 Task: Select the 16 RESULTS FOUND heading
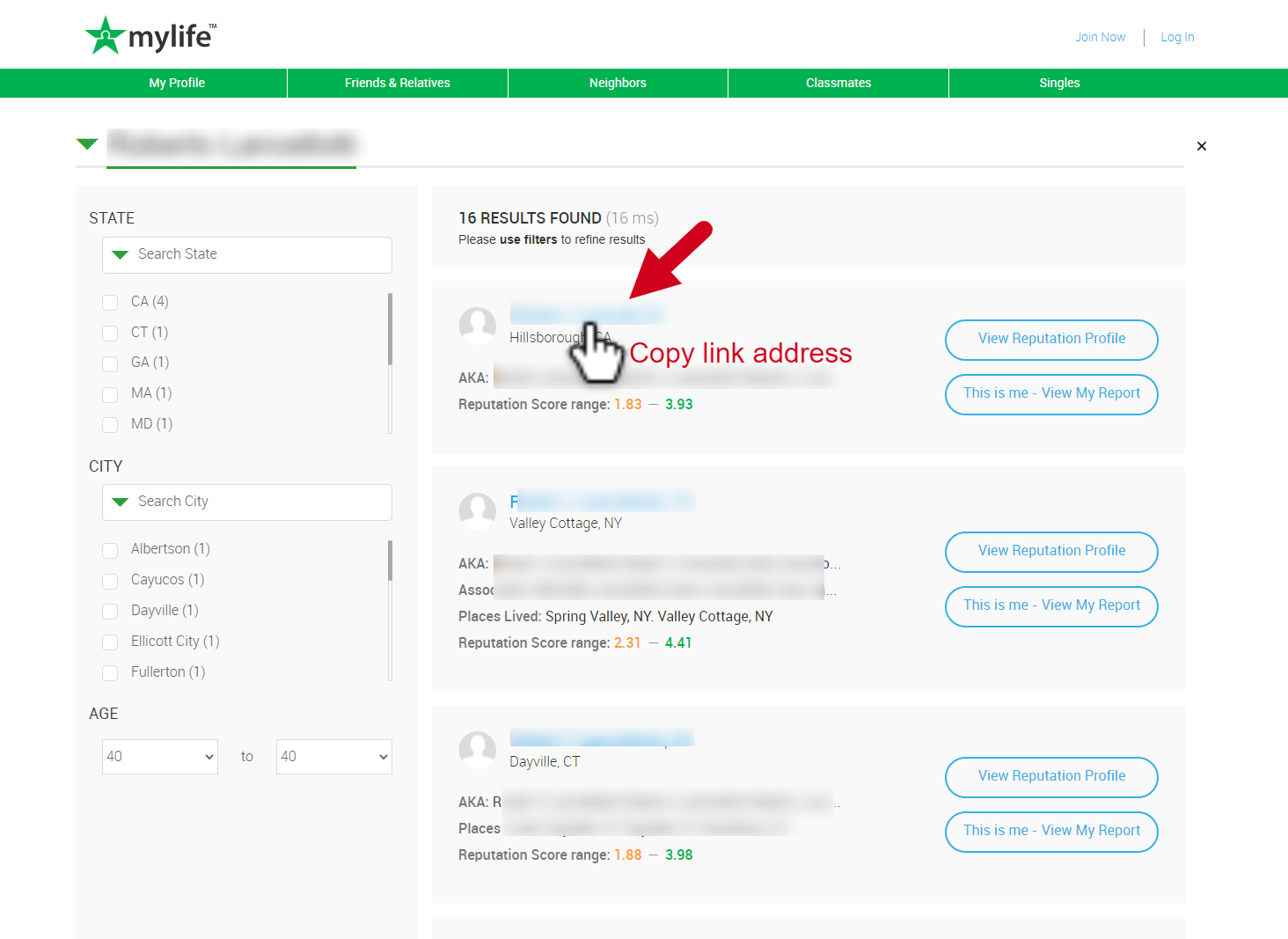point(530,217)
